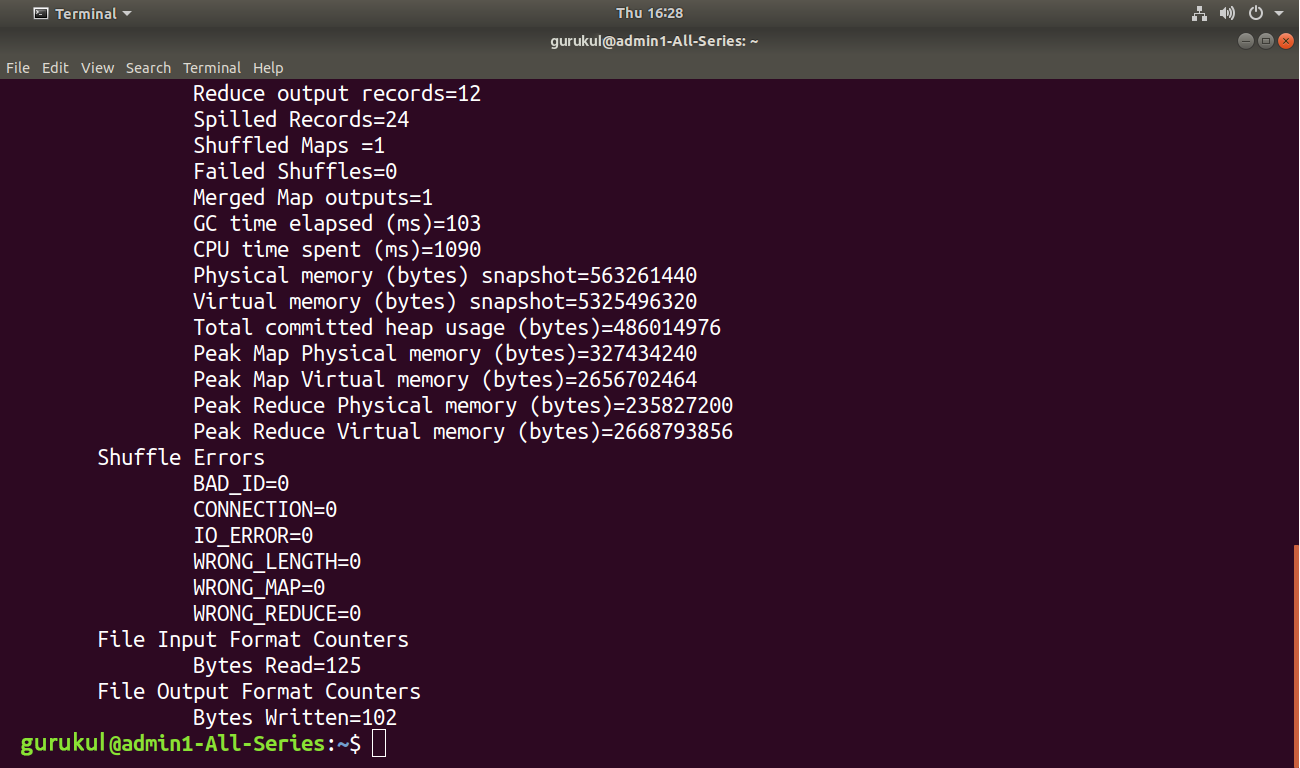Viewport: 1300px width, 768px height.
Task: Open the View menu
Action: 98,68
